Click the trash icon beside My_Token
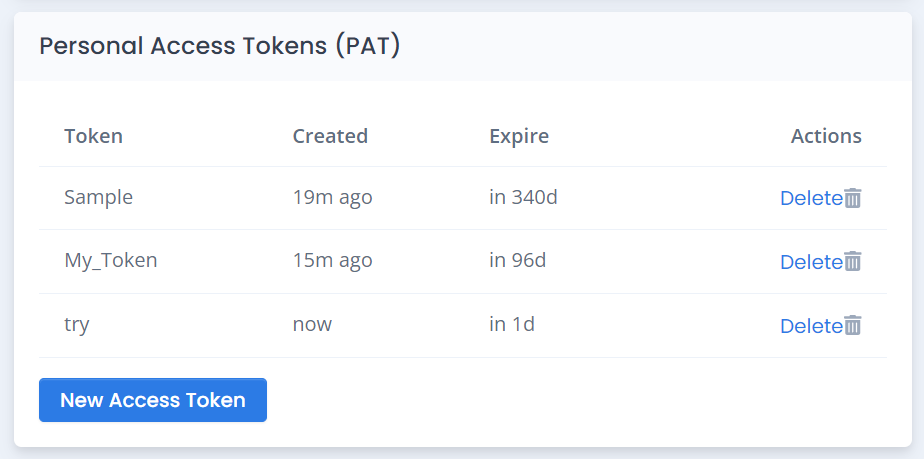This screenshot has width=924, height=459. [x=853, y=262]
